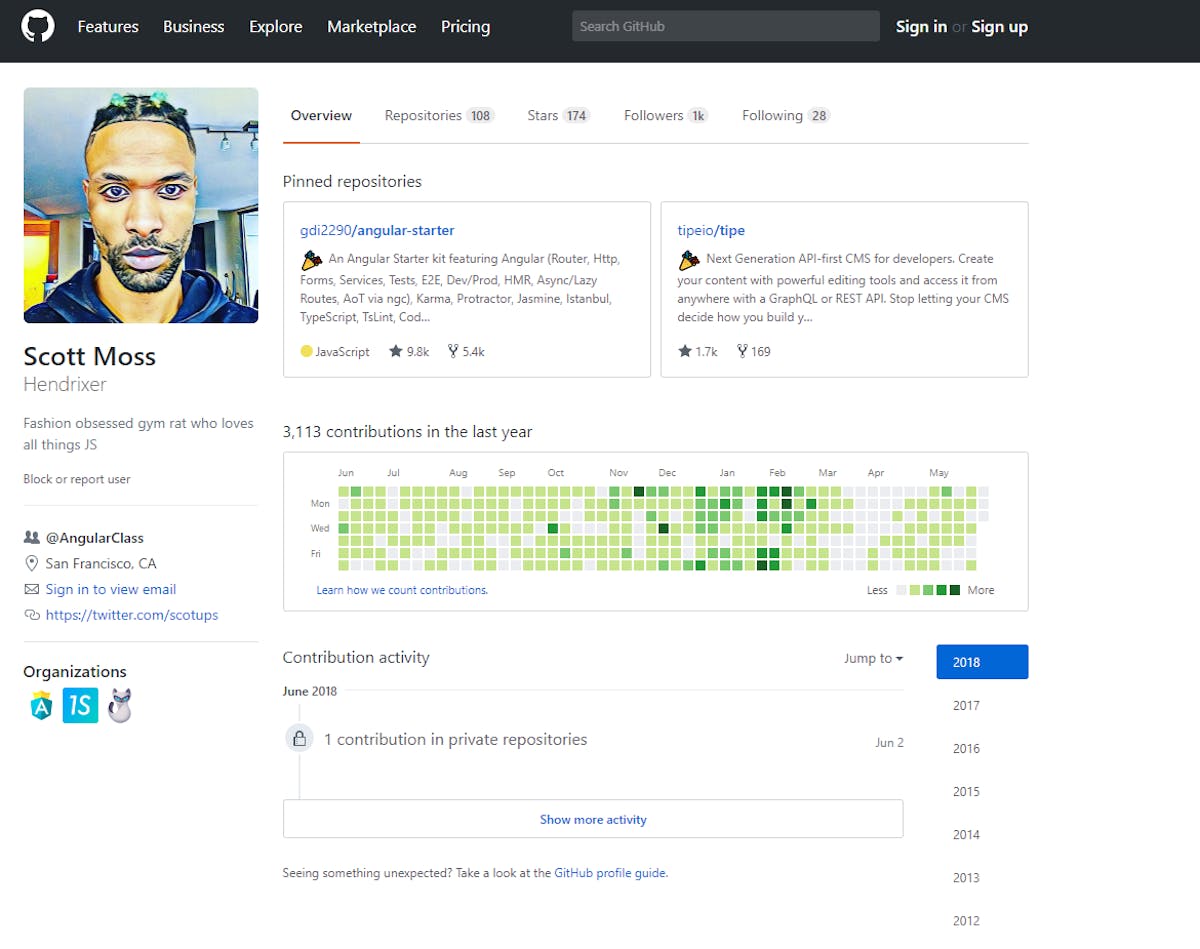The image size is (1200, 949).
Task: Switch to the Repositories tab
Action: 424,115
